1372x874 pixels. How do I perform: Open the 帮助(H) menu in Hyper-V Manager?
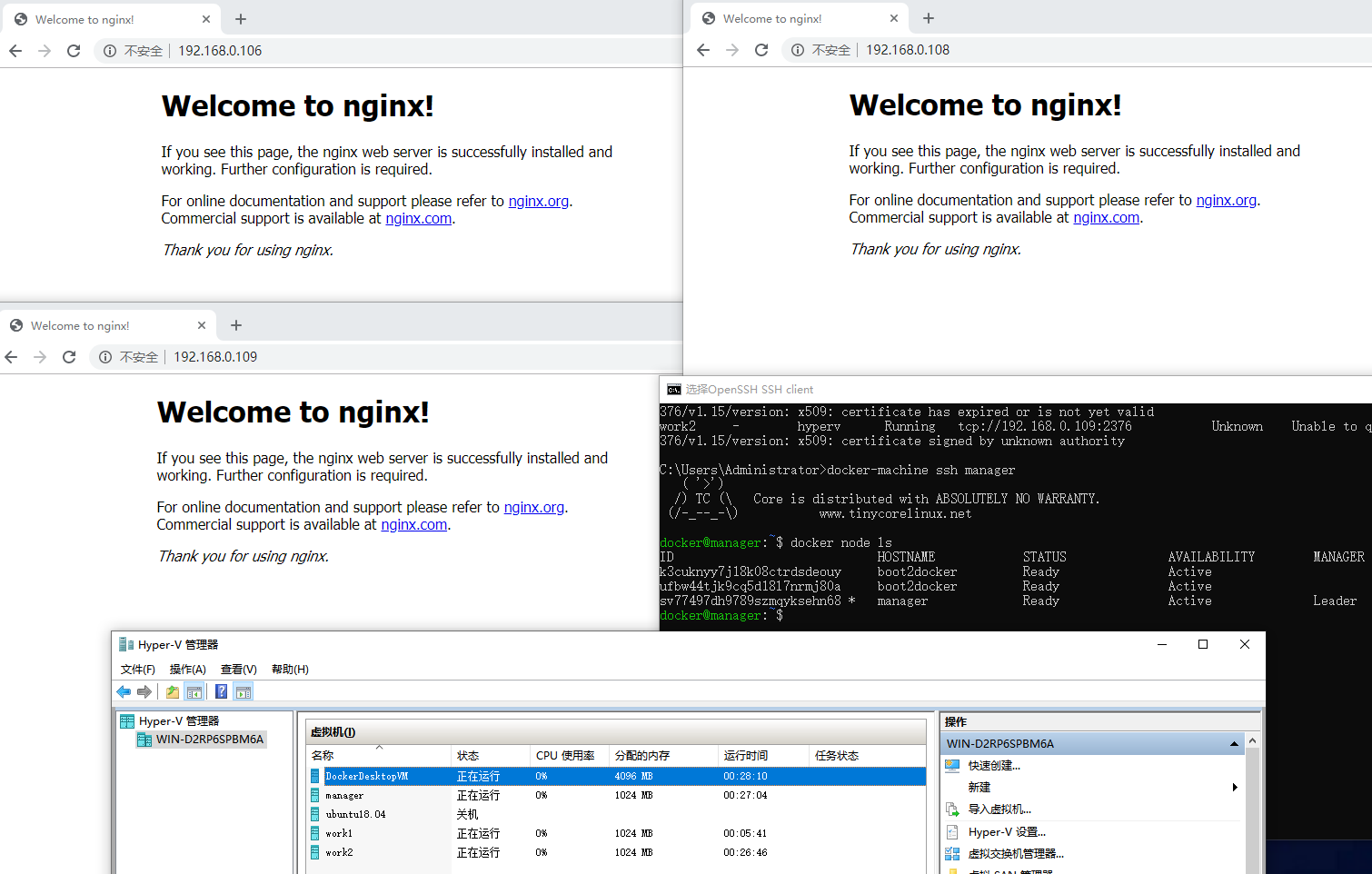pyautogui.click(x=290, y=670)
